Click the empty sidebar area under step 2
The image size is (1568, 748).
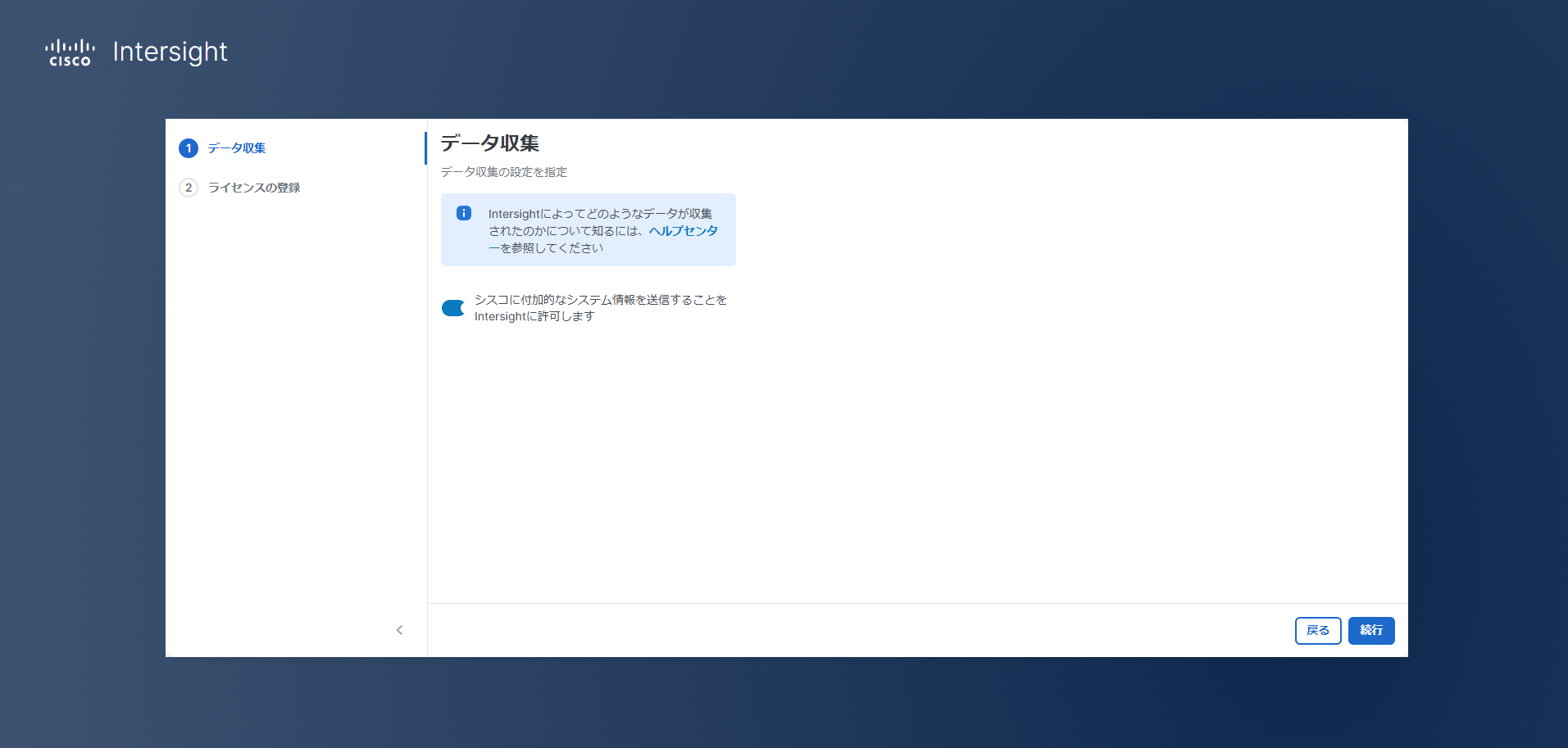click(x=295, y=393)
